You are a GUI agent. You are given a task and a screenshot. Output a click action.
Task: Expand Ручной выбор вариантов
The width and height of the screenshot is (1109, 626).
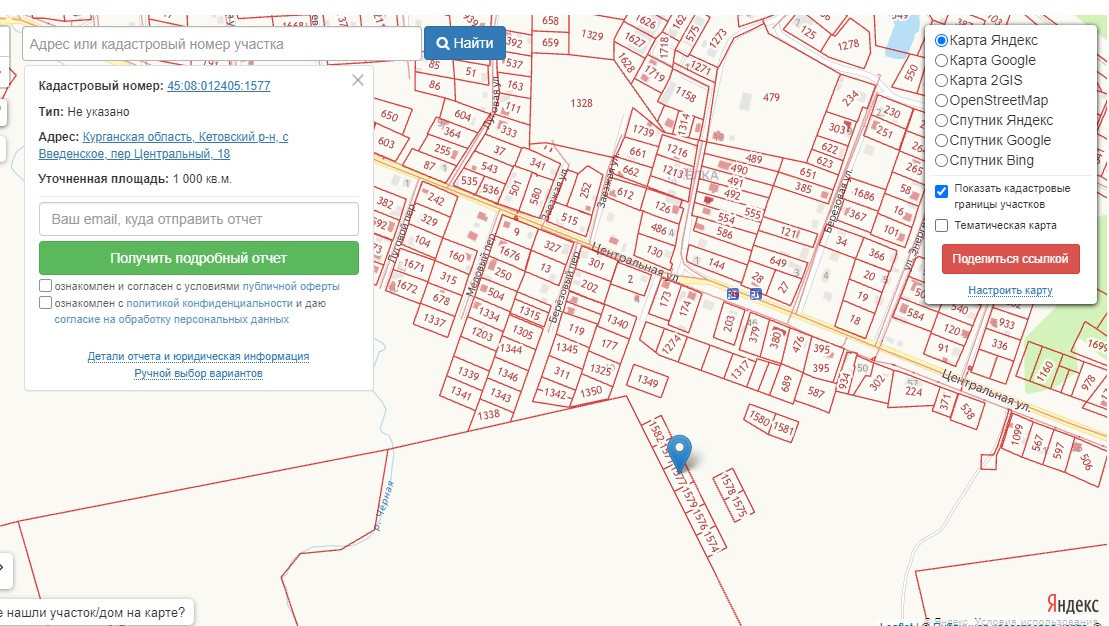click(x=199, y=373)
